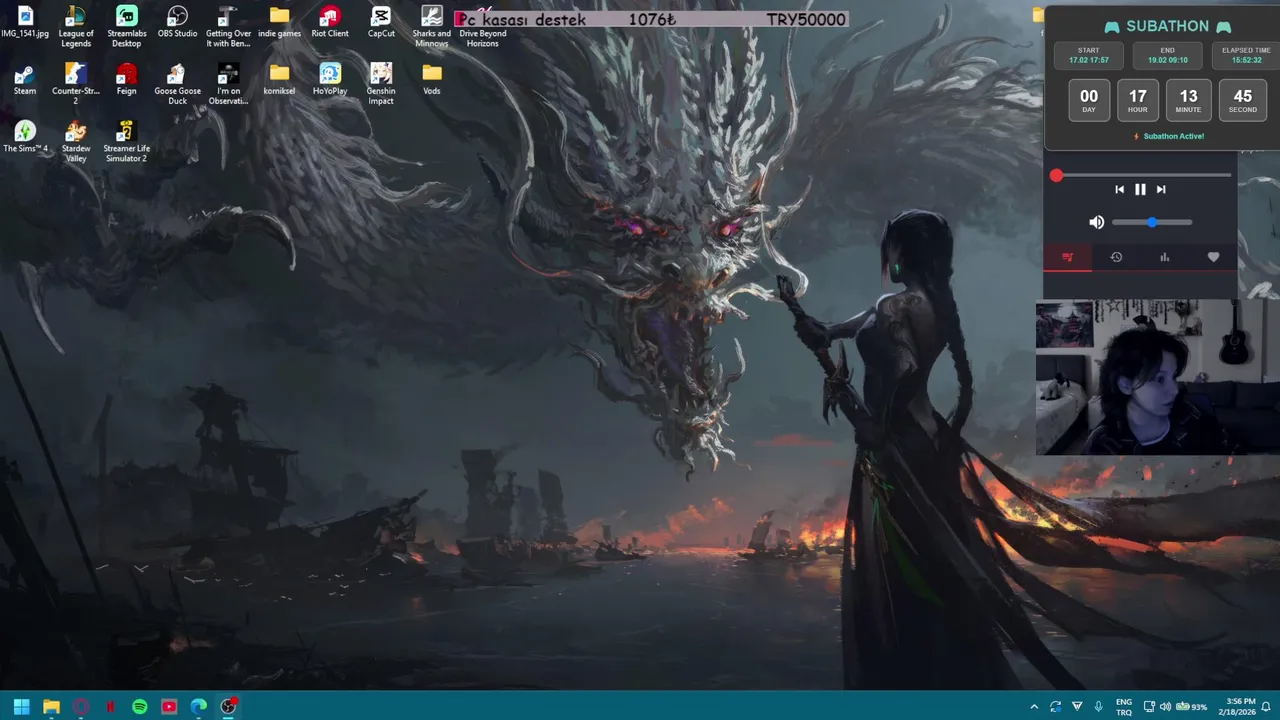Select the Streamer Life Simulator 2 icon

click(126, 142)
